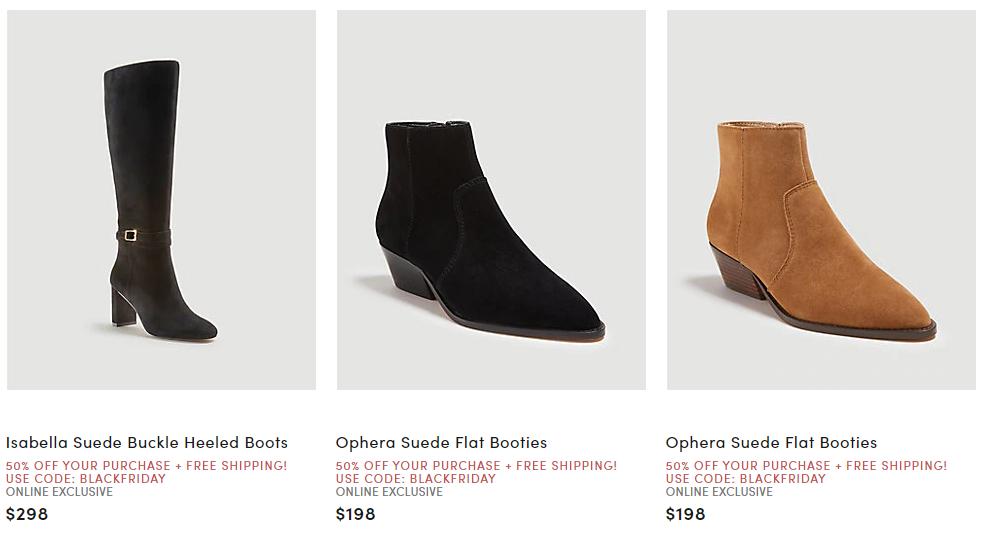The image size is (996, 551).
Task: Click the Isabella Suede Buckle Heeled Boots title
Action: tap(147, 442)
